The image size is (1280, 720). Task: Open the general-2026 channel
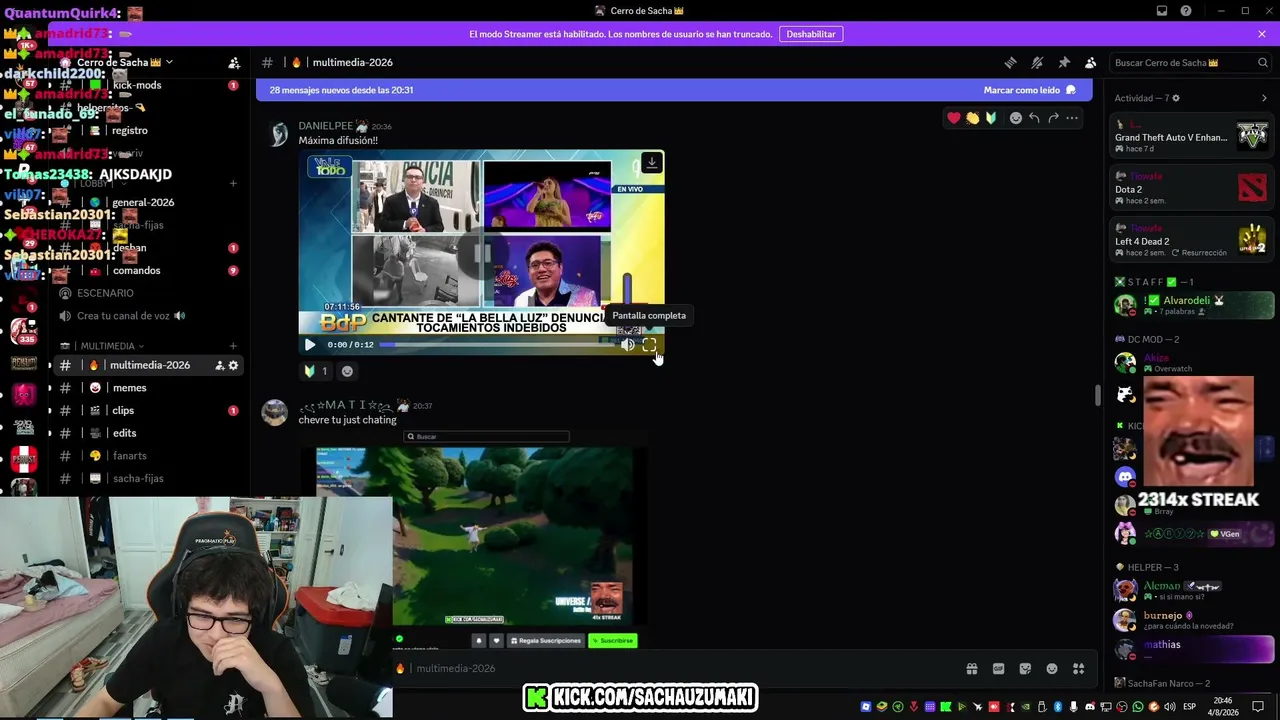[x=143, y=202]
